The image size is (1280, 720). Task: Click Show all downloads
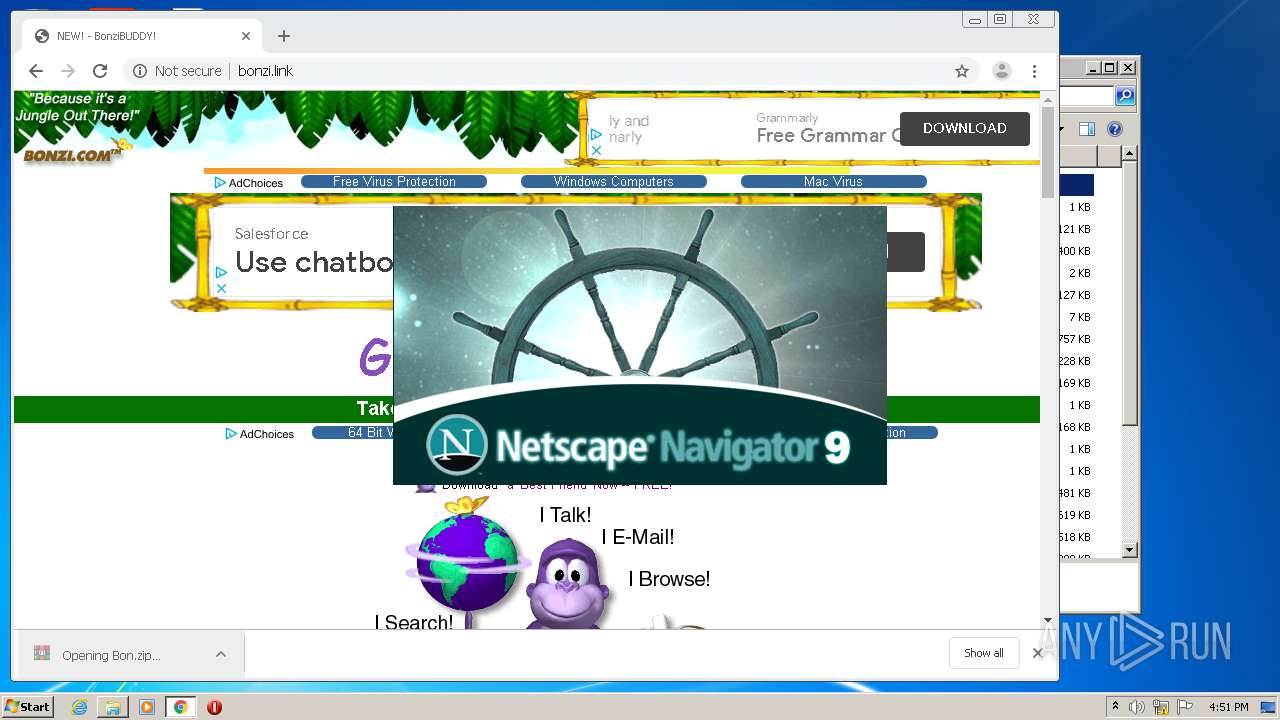pyautogui.click(x=984, y=653)
